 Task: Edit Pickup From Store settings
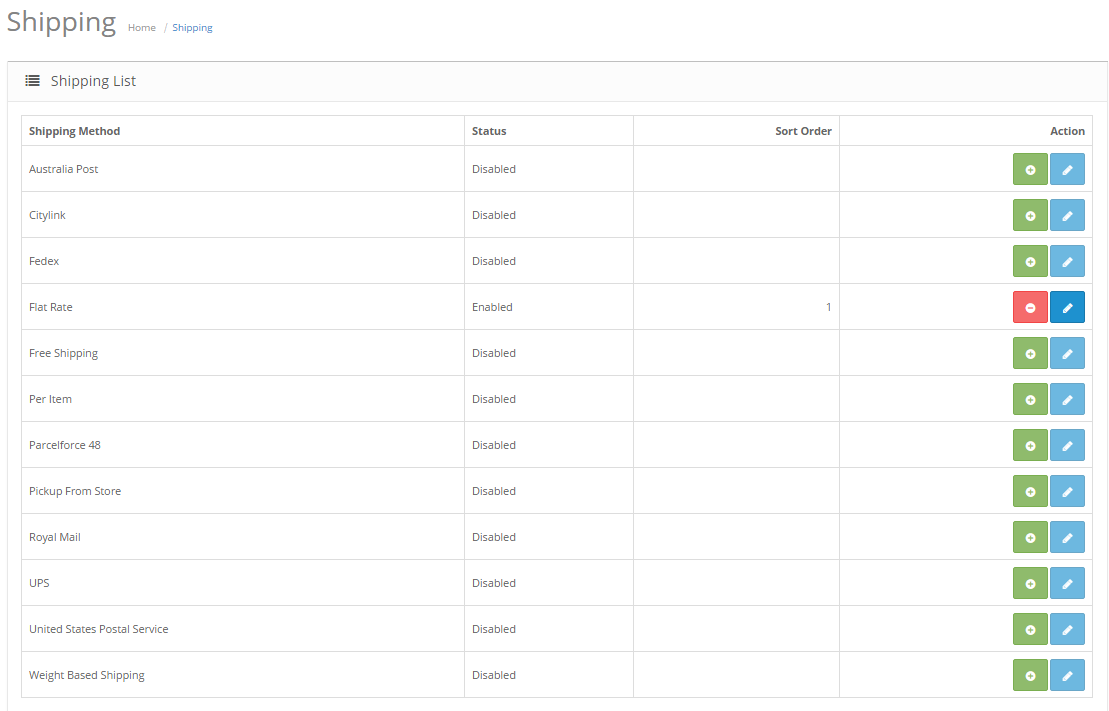[1067, 492]
